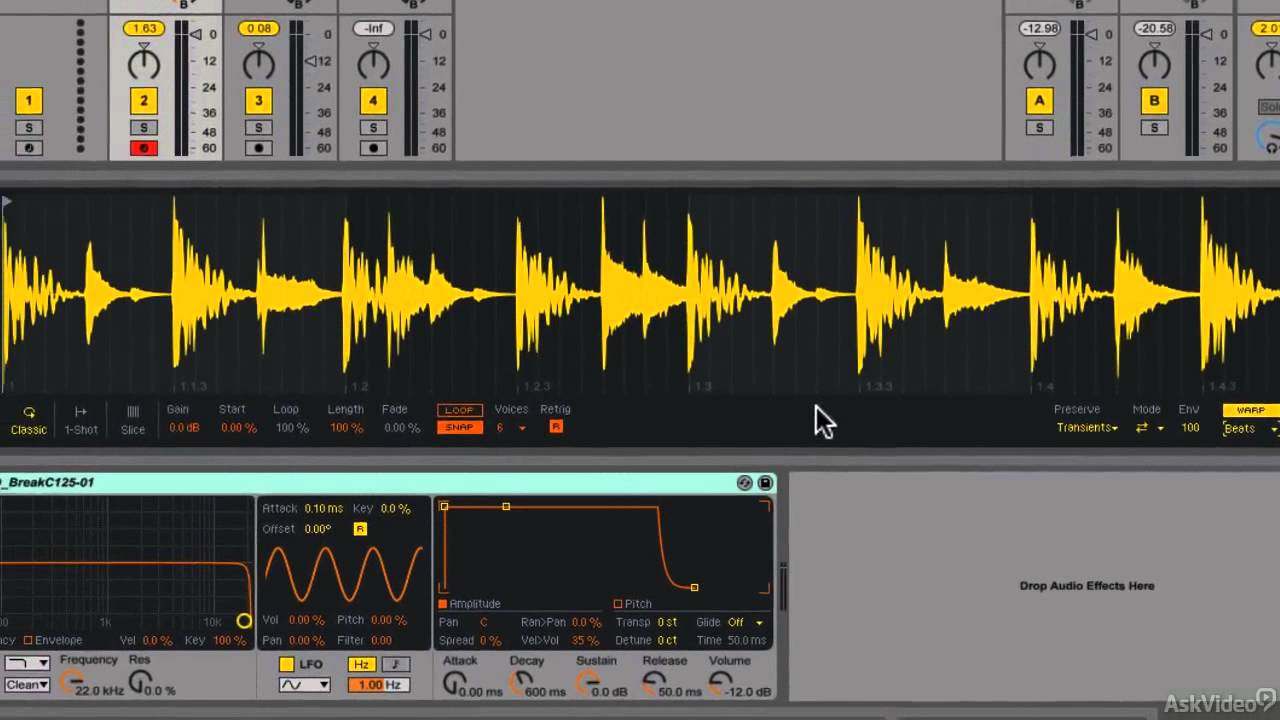Screen dimensions: 1280x720
Task: Open the Beats warp mode dropdown
Action: pos(1250,428)
